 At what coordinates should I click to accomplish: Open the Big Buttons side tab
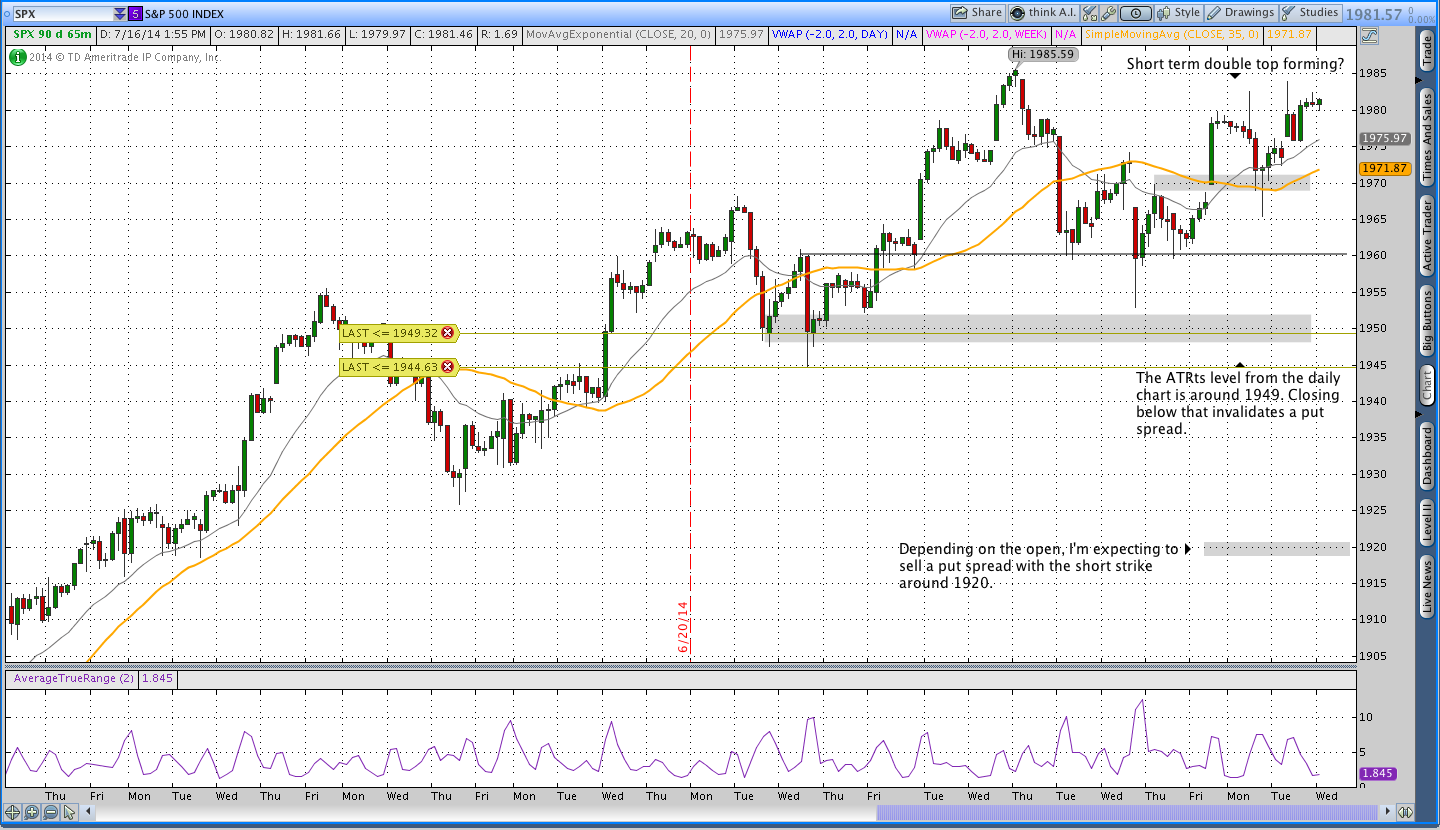pos(1428,322)
